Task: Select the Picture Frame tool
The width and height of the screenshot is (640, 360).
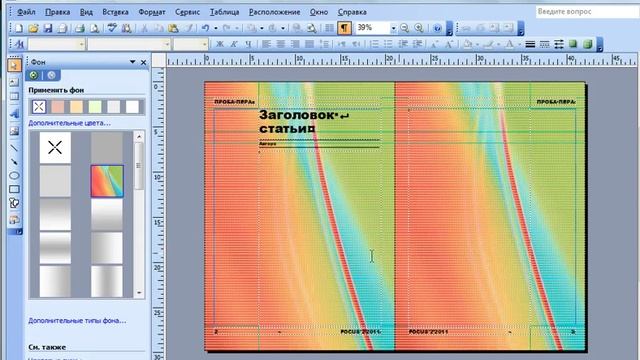Action: (x=14, y=131)
